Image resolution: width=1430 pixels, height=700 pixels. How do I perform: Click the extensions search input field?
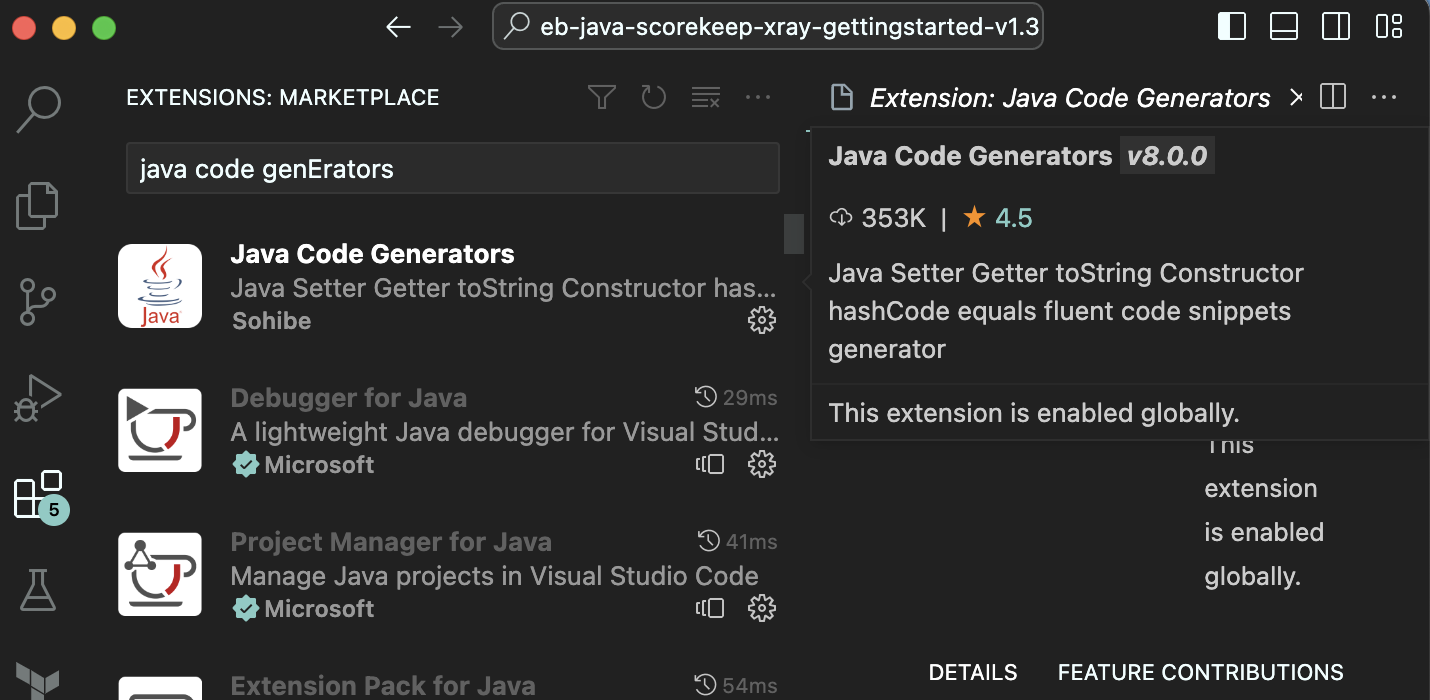click(452, 168)
